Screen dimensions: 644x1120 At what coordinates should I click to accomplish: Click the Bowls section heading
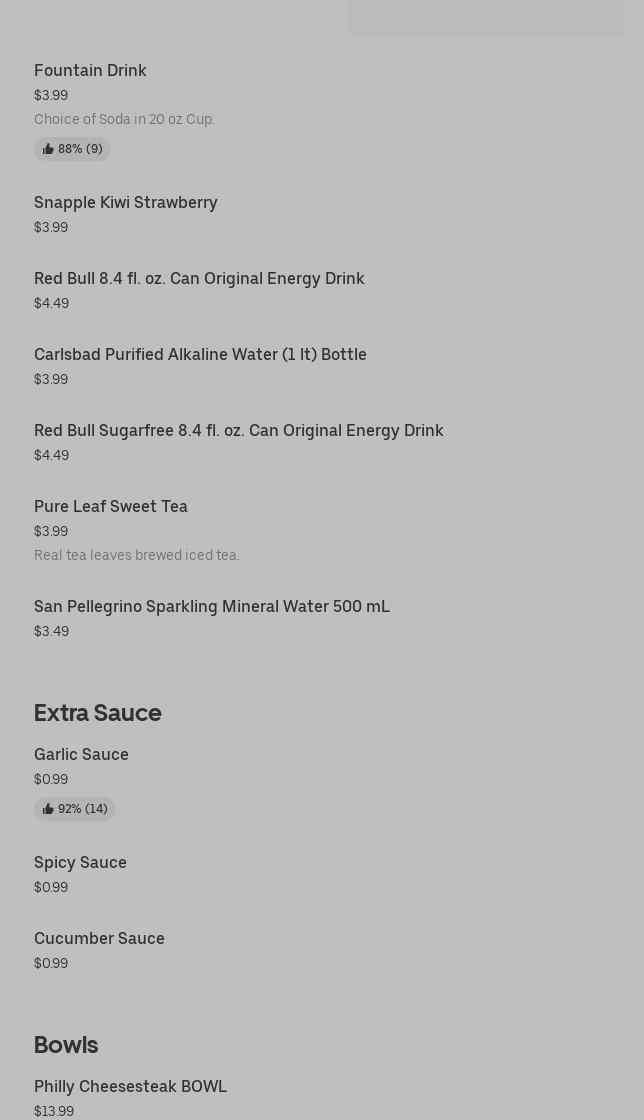click(66, 1044)
